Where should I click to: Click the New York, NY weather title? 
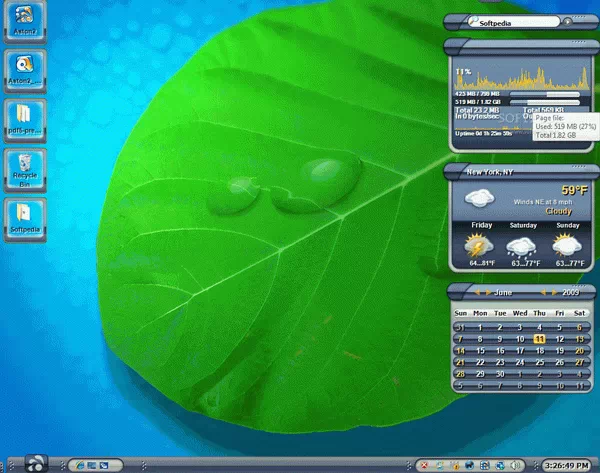pyautogui.click(x=490, y=172)
